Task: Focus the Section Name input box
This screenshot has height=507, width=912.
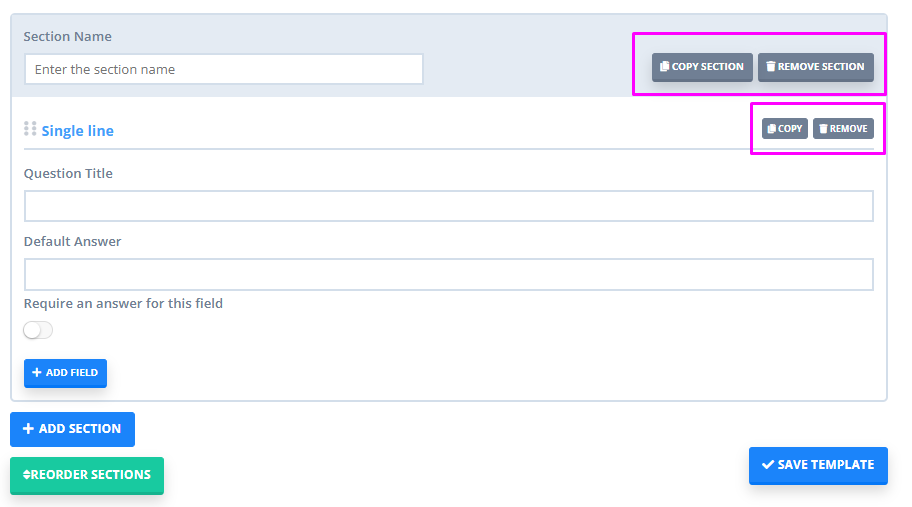Action: (223, 70)
